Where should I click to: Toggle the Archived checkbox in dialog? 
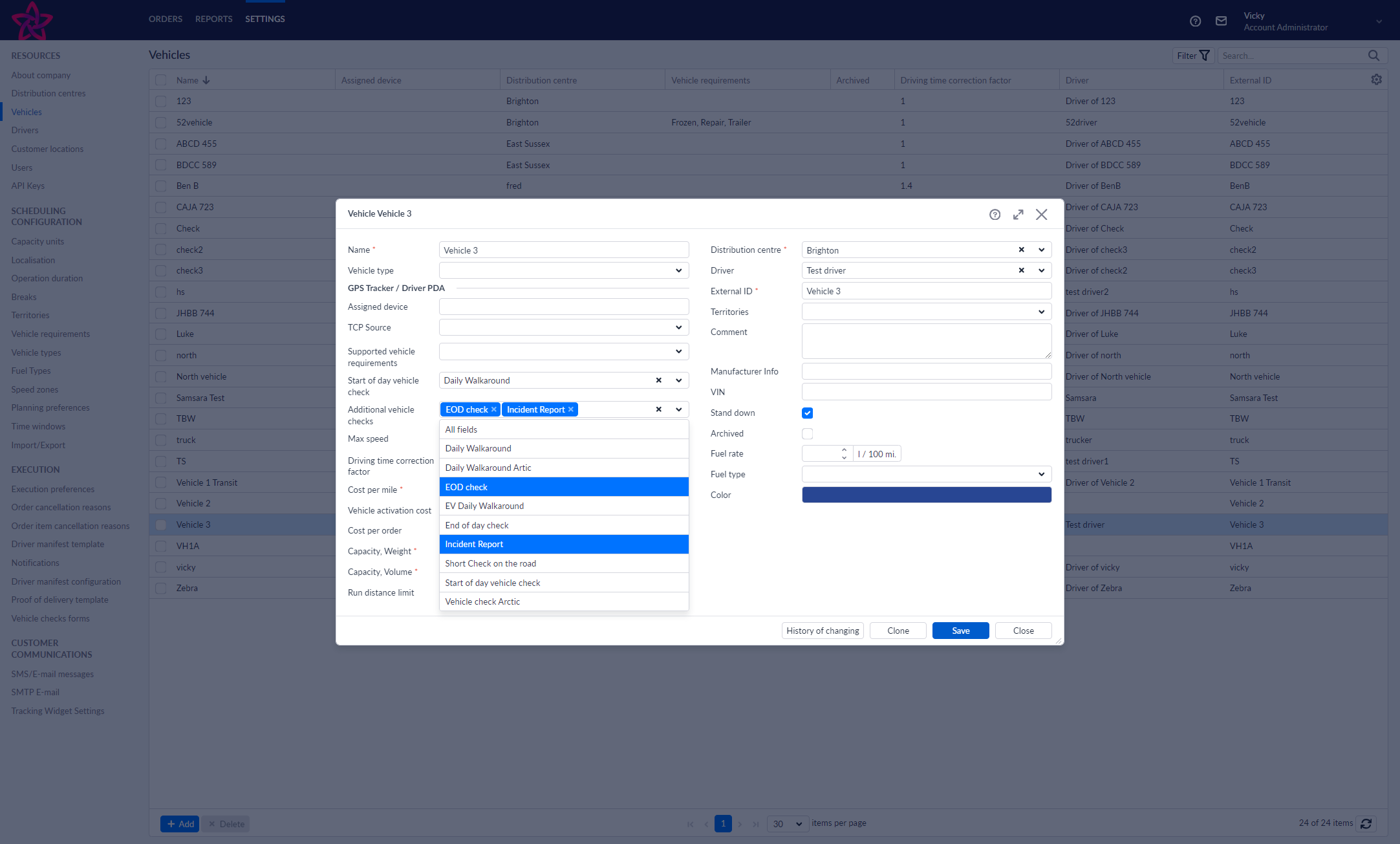[807, 433]
